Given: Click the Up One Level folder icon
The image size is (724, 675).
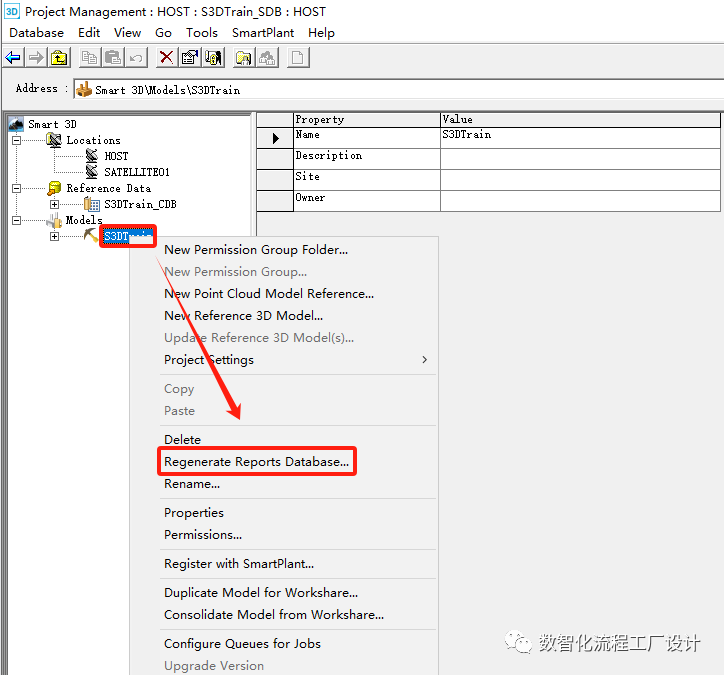Looking at the screenshot, I should click(x=60, y=58).
